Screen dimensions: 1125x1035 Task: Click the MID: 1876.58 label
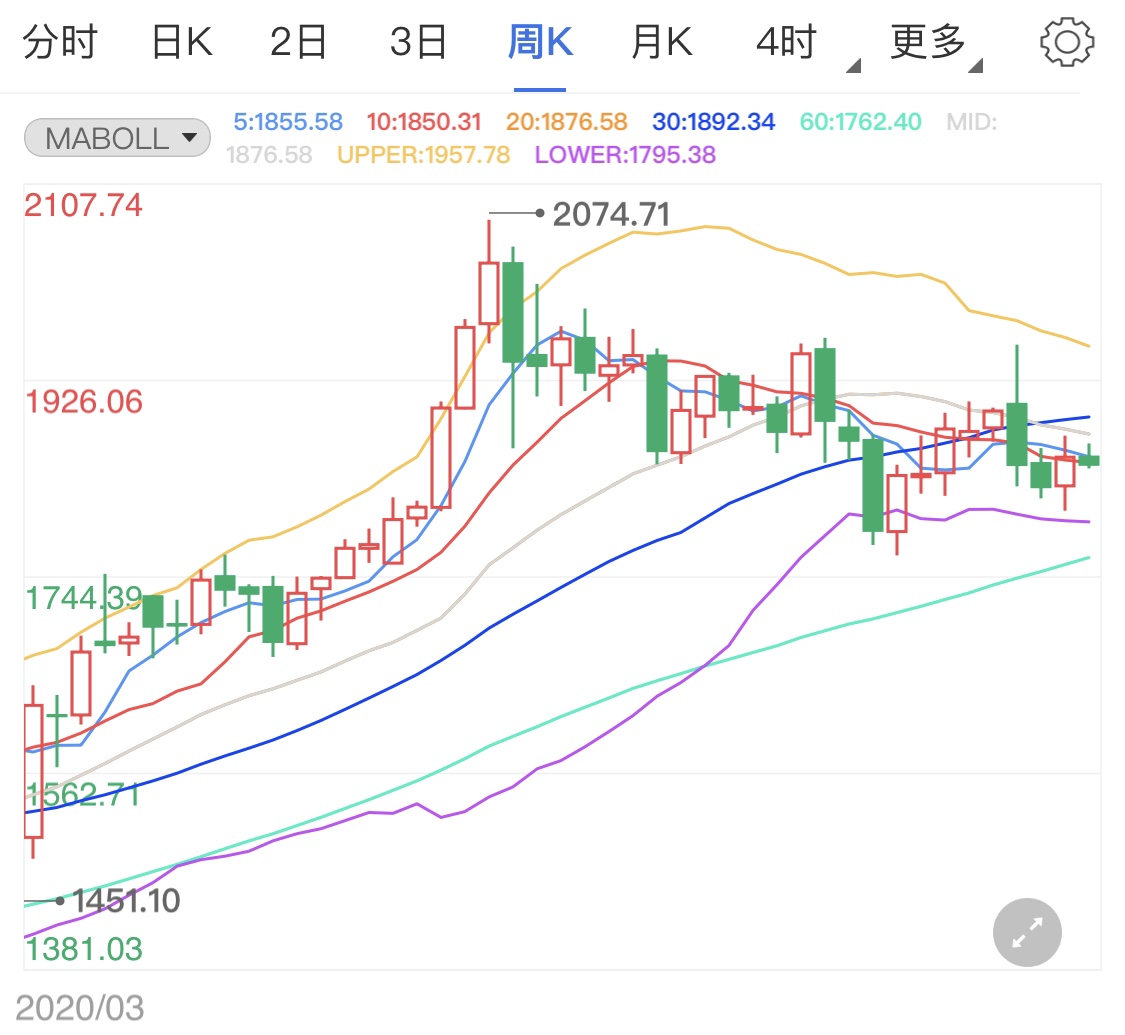point(611,138)
